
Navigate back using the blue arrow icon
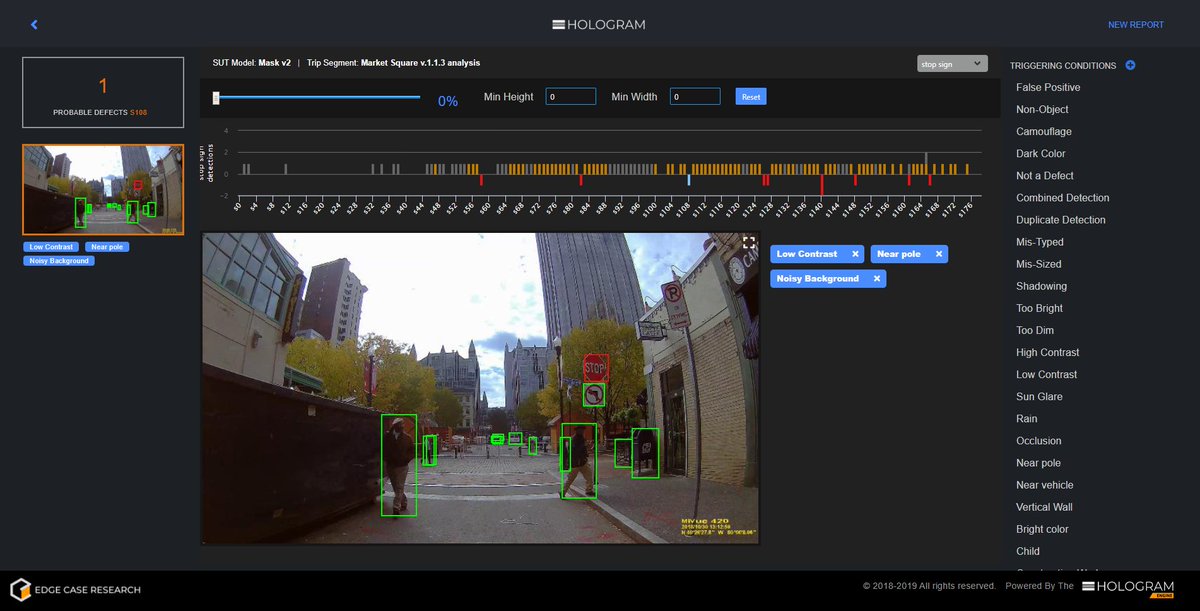[34, 24]
